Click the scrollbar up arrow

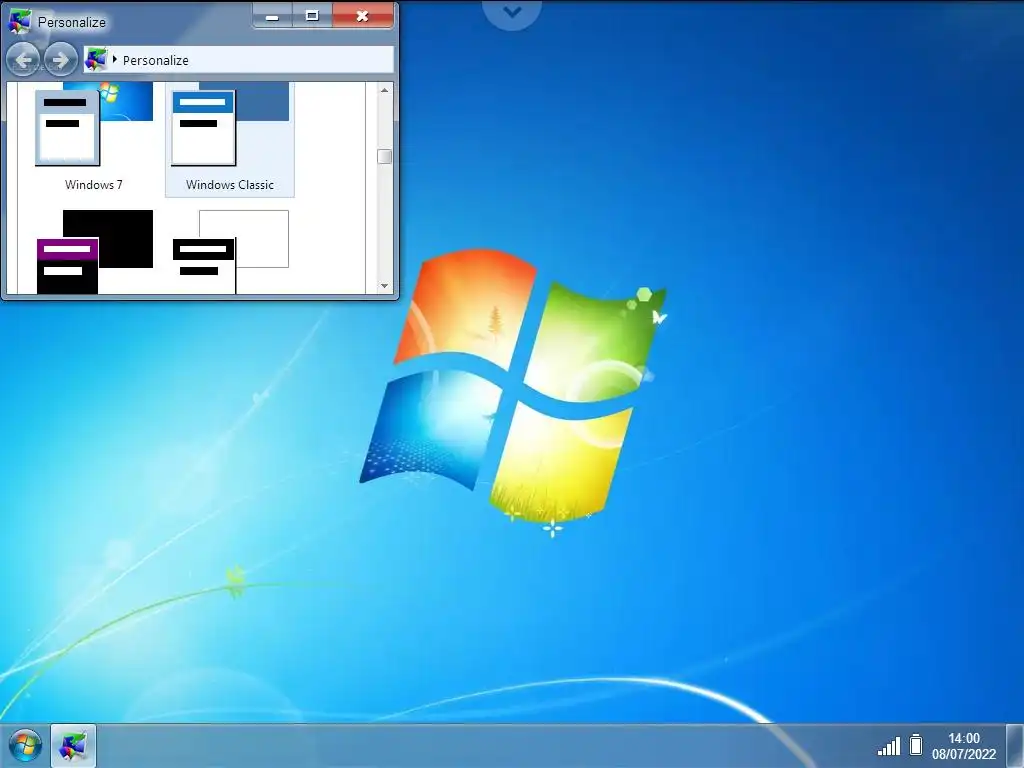coord(384,90)
